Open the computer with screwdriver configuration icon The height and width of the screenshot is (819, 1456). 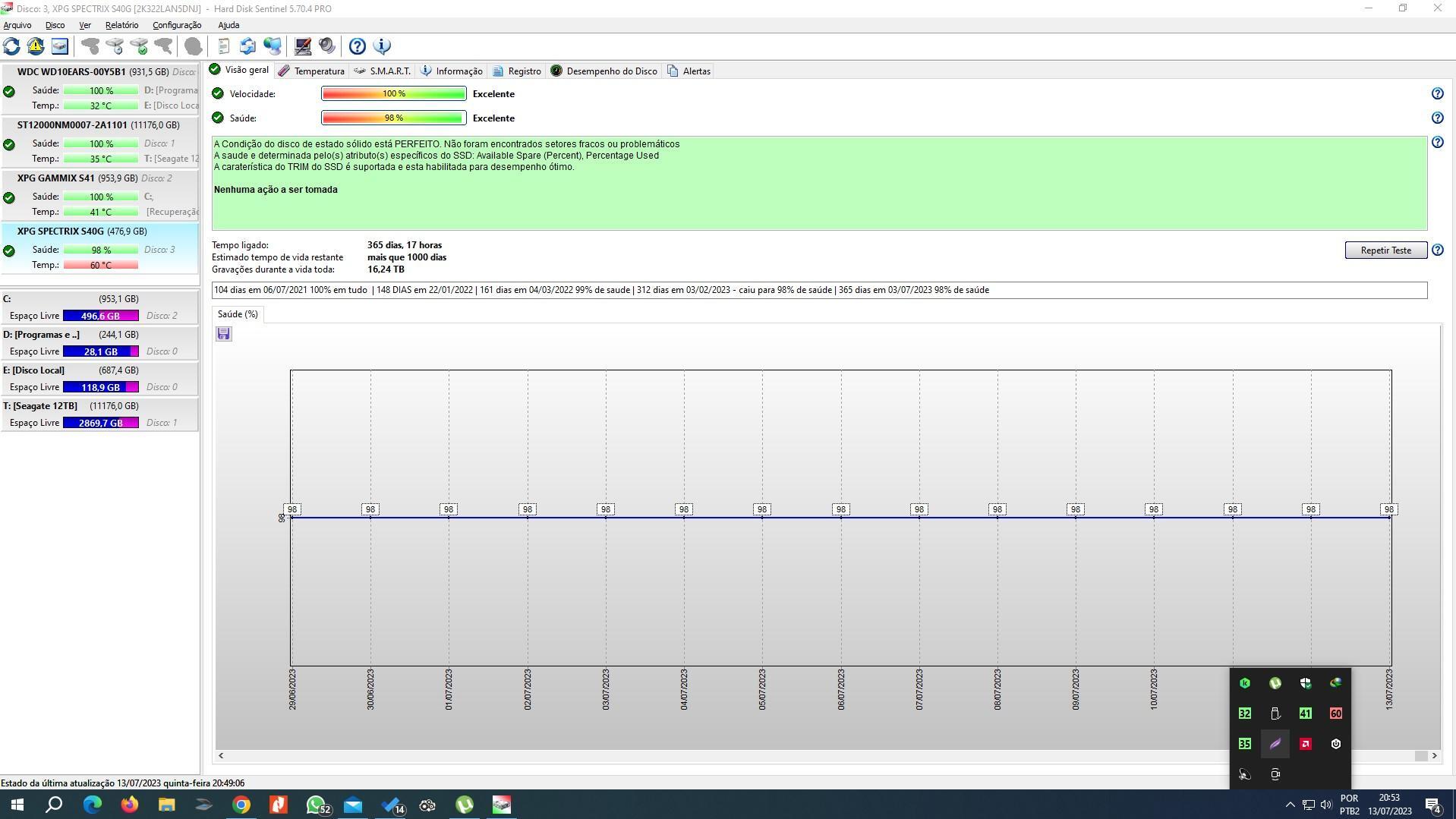pyautogui.click(x=303, y=46)
